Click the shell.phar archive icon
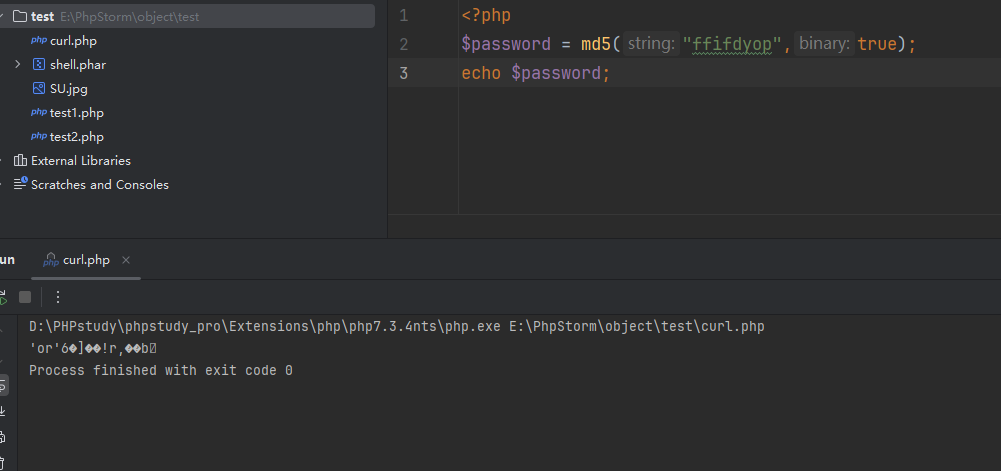Screen dimensions: 1001x471 click(x=39, y=65)
